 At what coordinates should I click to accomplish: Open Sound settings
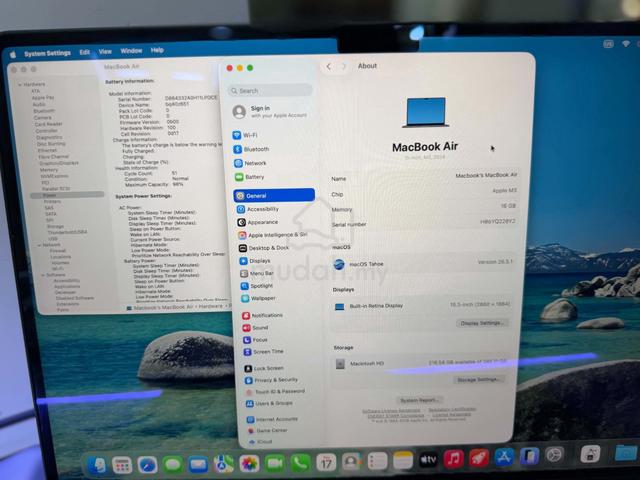tap(255, 327)
